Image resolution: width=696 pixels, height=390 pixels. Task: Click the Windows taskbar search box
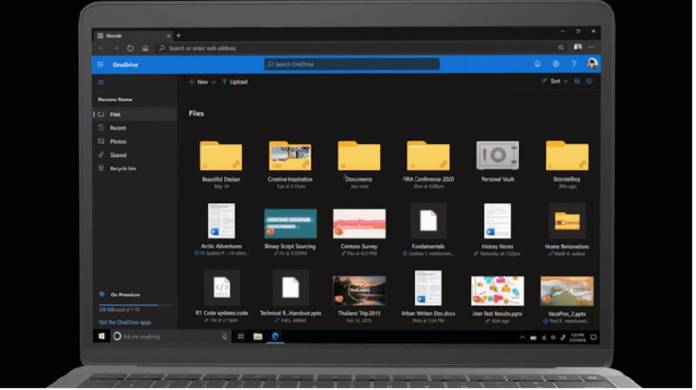[170, 337]
